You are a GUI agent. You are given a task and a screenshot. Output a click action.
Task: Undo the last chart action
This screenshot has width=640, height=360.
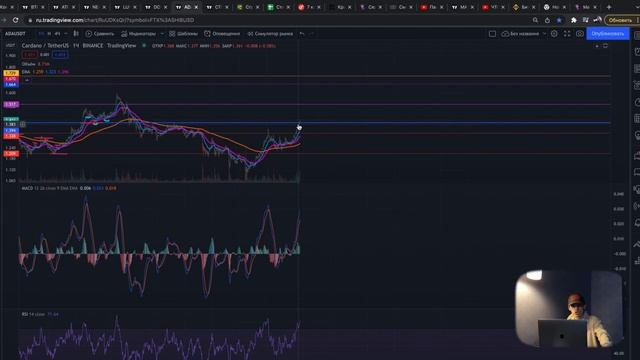302,33
